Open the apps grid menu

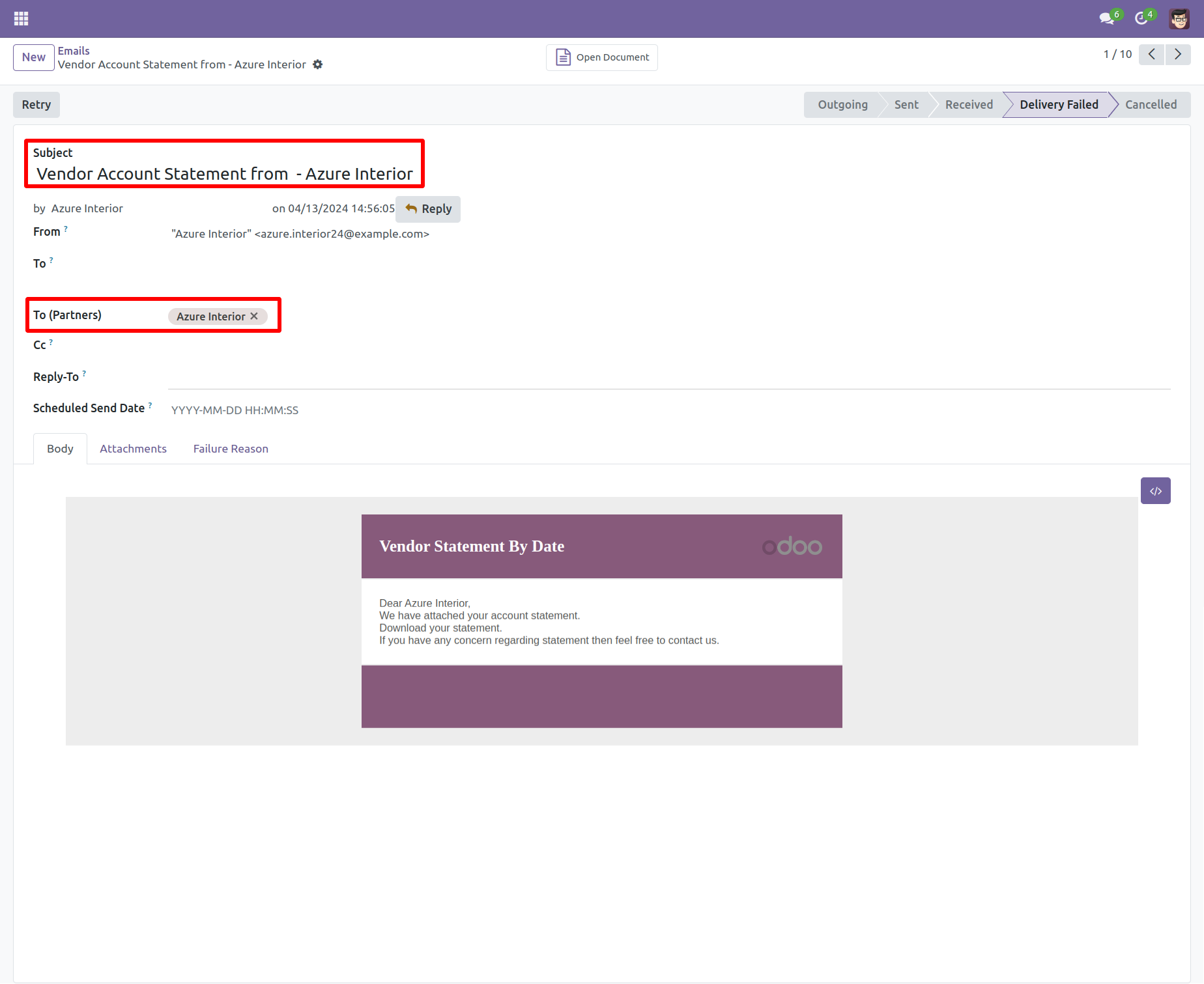tap(21, 18)
